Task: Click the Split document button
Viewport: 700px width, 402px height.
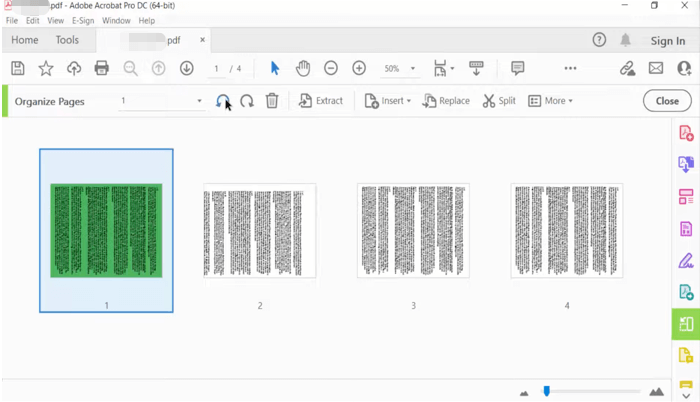Action: [x=499, y=101]
